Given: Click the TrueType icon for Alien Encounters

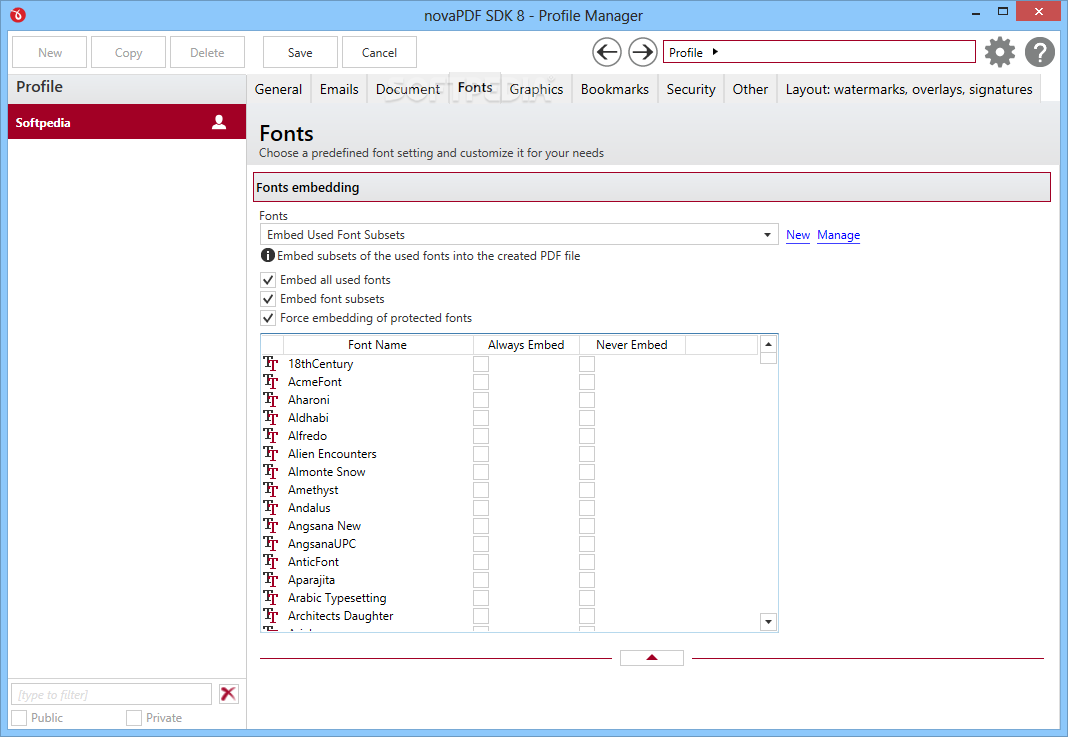Looking at the screenshot, I should [270, 454].
